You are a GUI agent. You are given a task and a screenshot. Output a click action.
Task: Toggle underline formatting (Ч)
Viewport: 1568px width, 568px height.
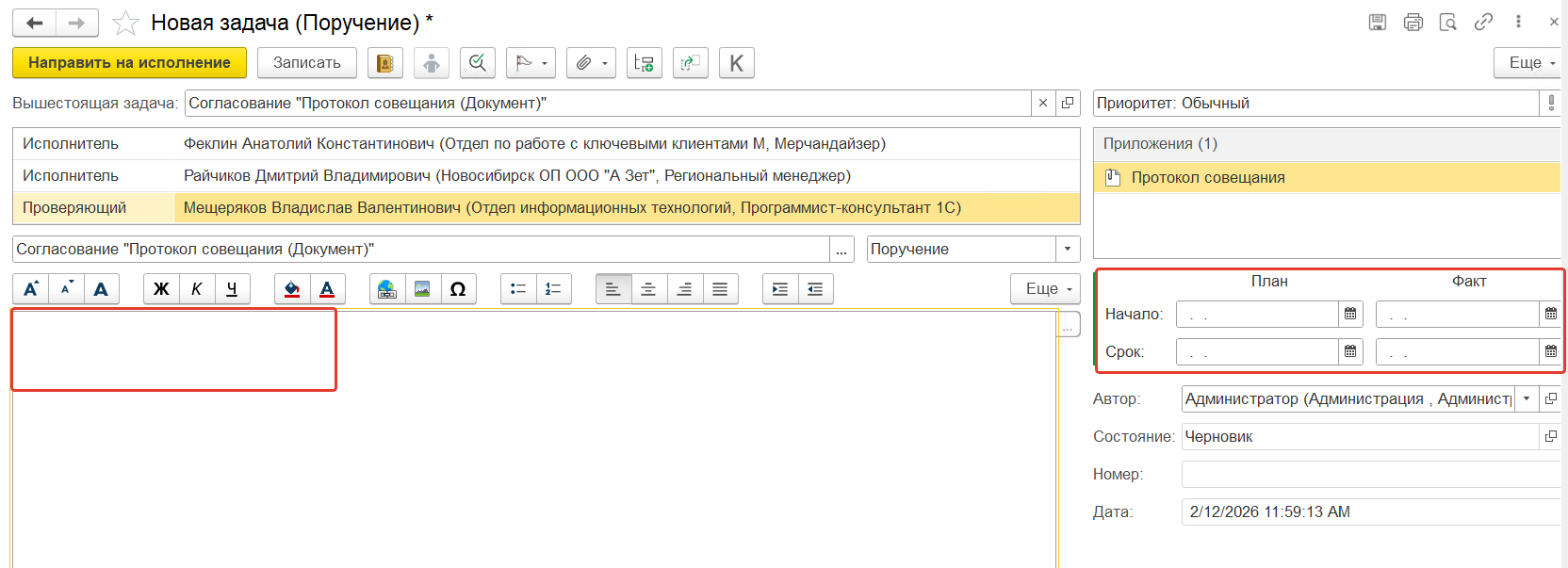[232, 289]
